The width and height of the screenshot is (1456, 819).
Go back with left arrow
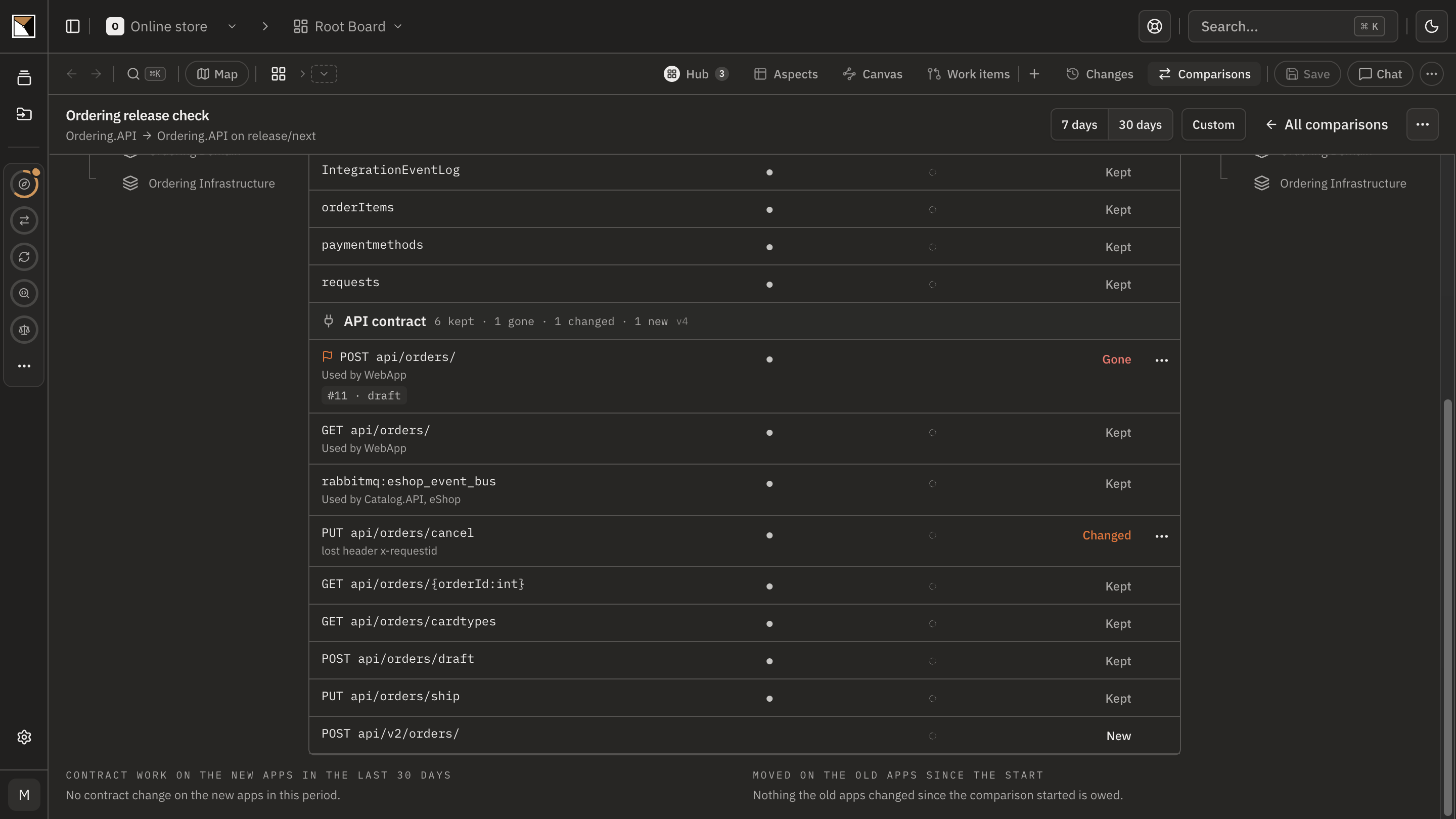click(71, 74)
